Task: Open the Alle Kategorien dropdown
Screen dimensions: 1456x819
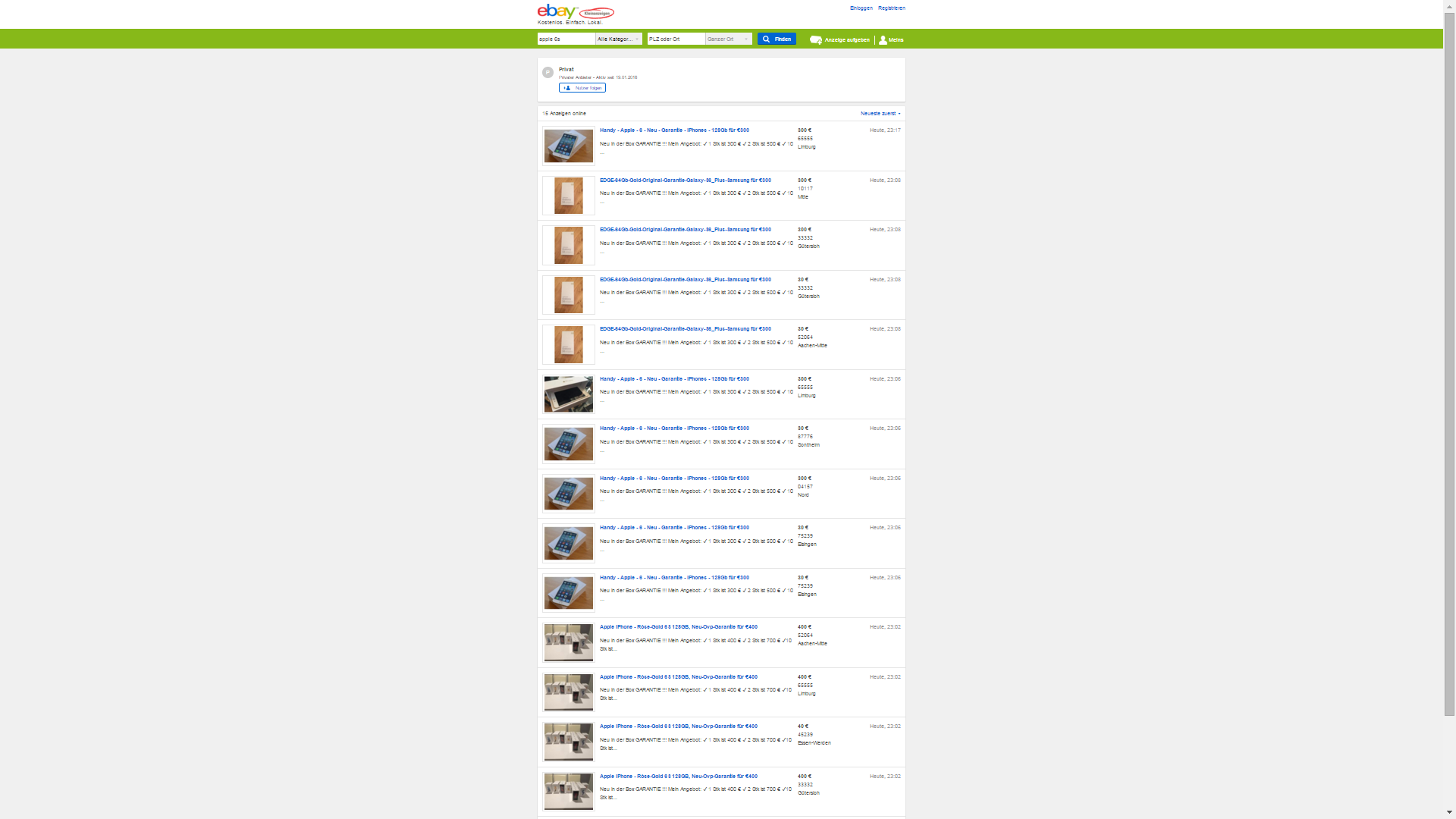Action: point(619,39)
